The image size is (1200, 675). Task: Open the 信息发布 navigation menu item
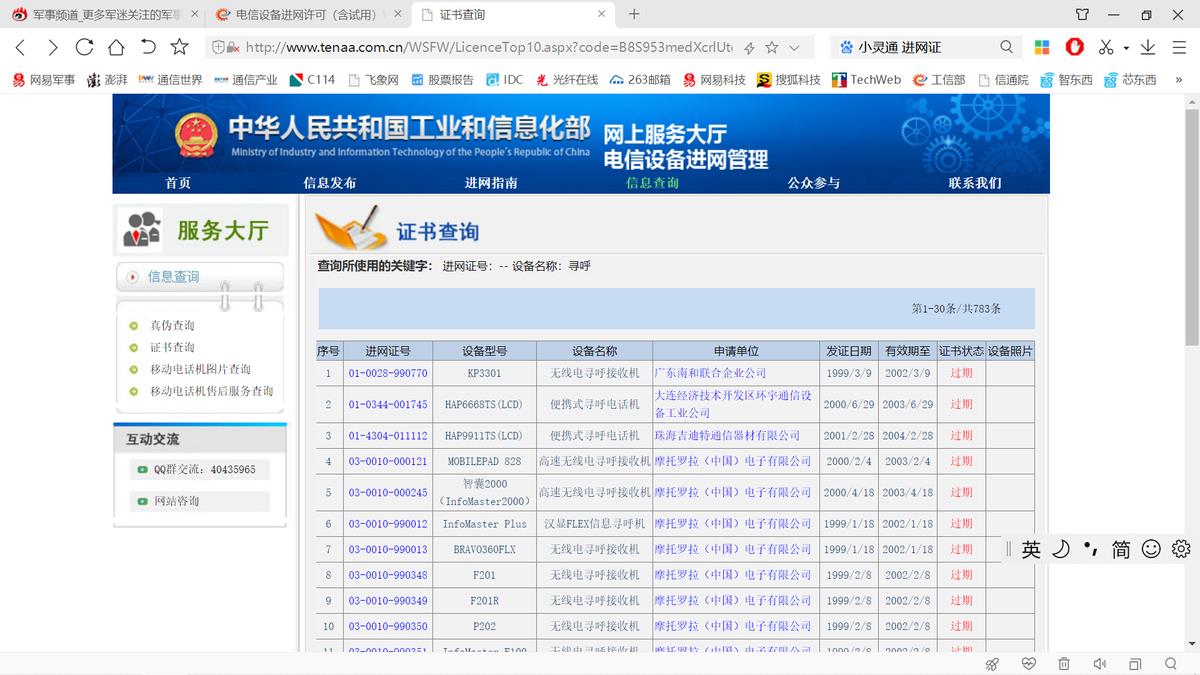pyautogui.click(x=329, y=183)
